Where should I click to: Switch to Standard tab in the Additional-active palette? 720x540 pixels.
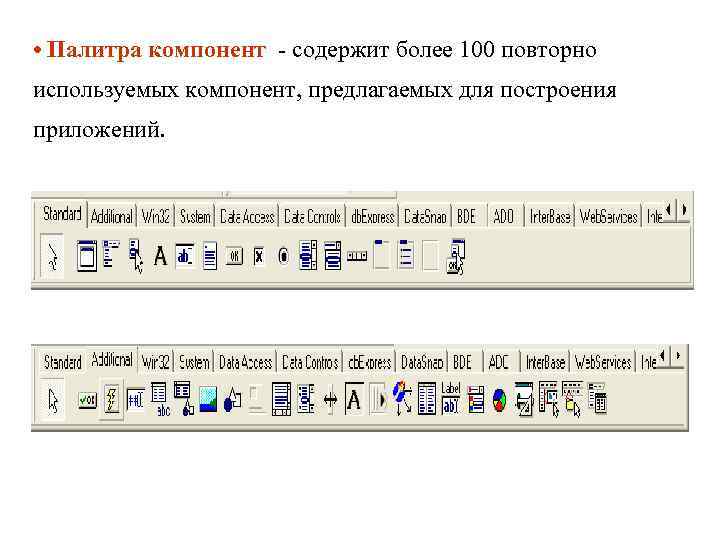tap(62, 363)
